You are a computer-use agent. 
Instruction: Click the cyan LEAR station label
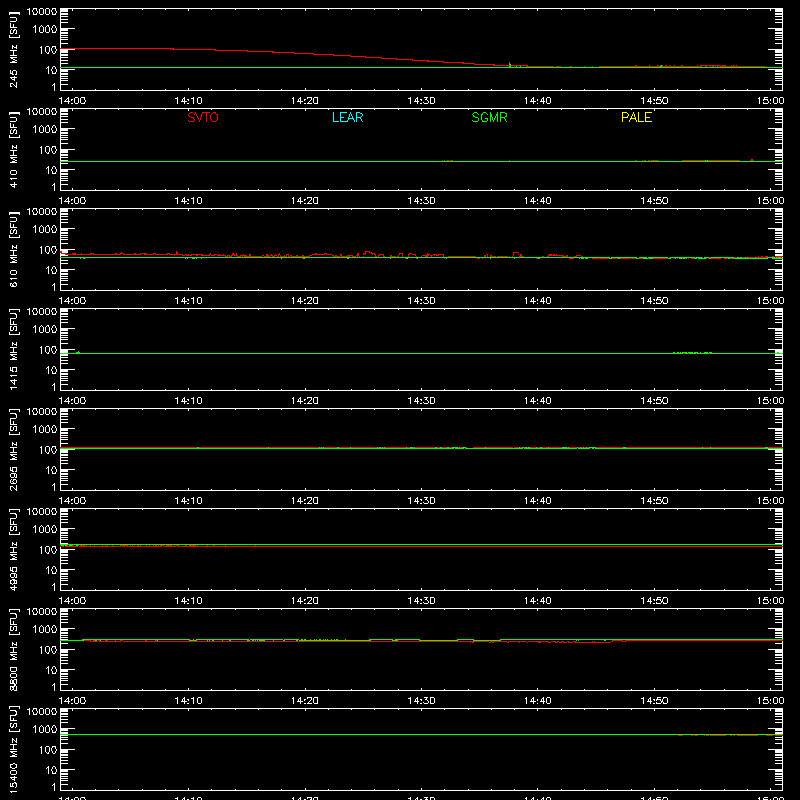tap(347, 117)
